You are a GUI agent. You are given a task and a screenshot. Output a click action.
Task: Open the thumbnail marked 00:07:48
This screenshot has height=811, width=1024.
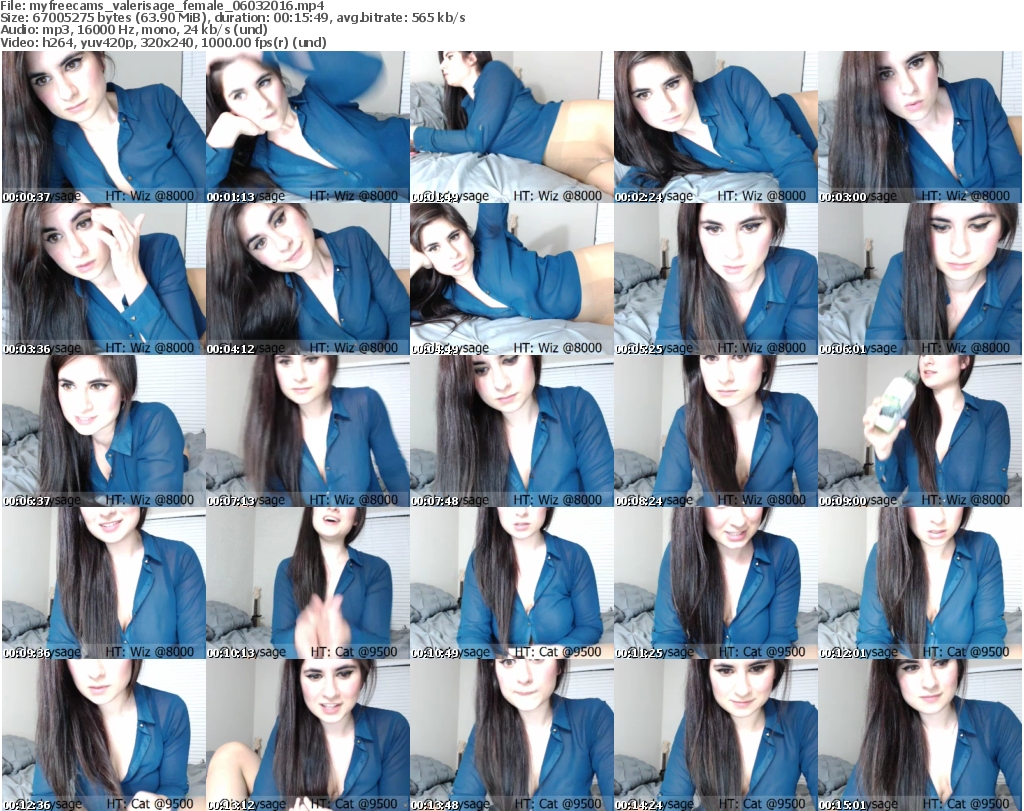511,431
